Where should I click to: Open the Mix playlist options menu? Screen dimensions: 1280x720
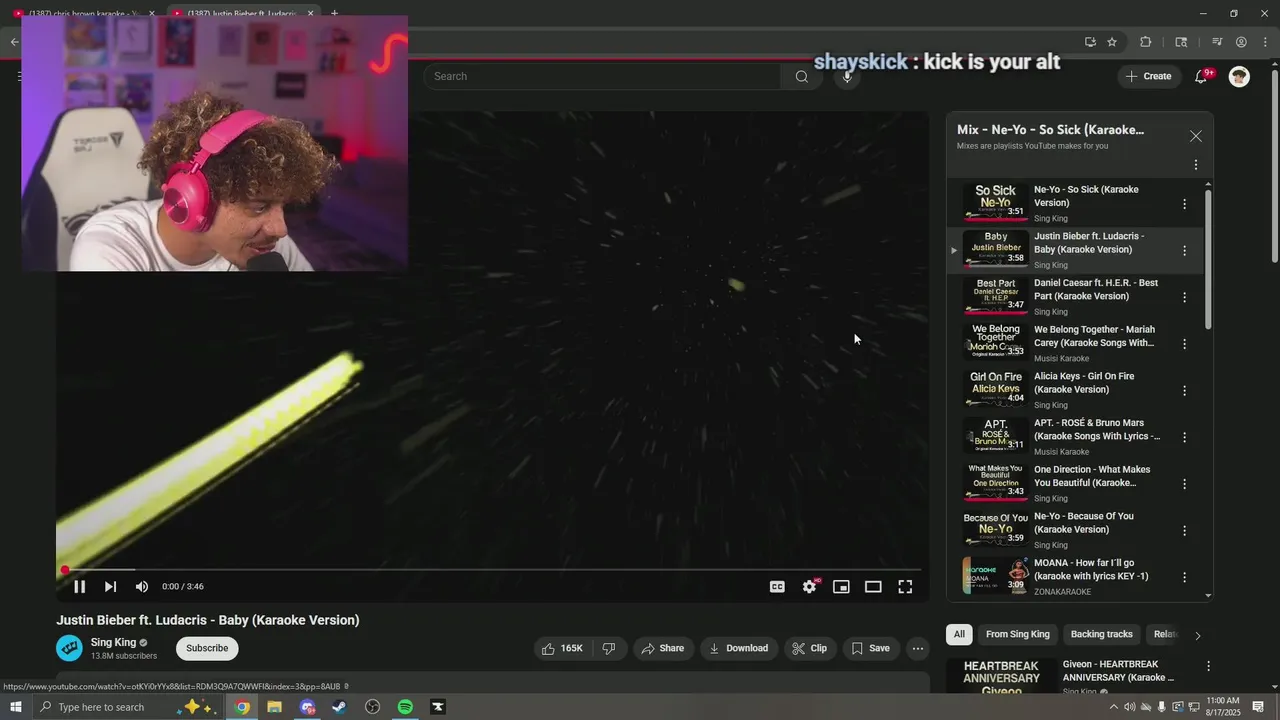(x=1196, y=165)
